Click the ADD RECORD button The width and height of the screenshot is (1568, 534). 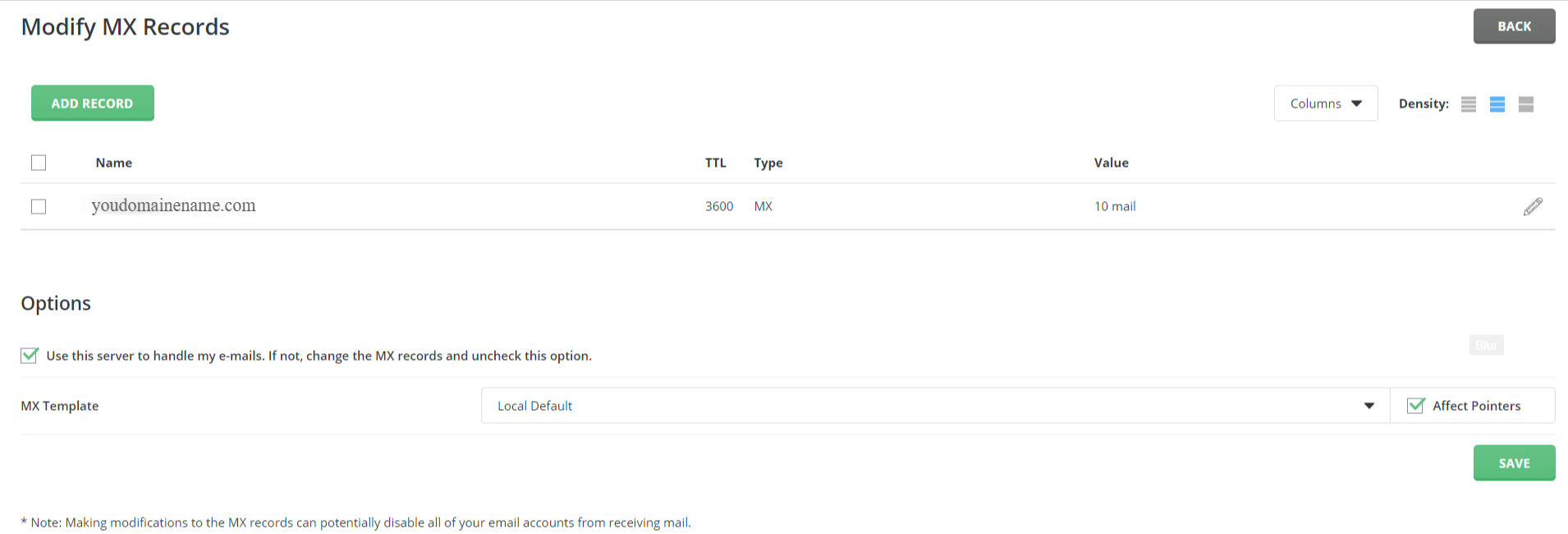coord(93,104)
